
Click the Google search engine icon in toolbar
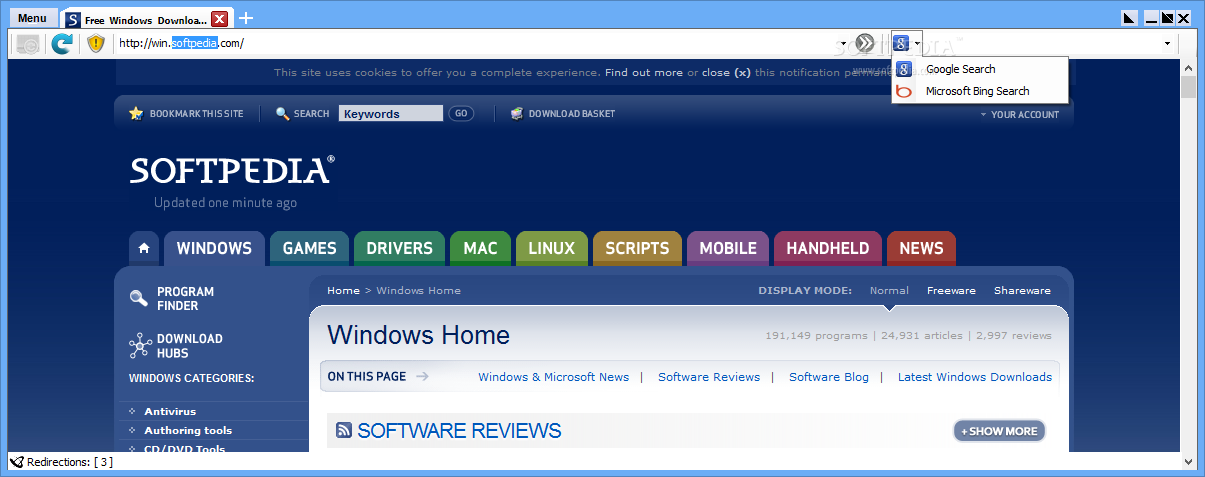[901, 43]
